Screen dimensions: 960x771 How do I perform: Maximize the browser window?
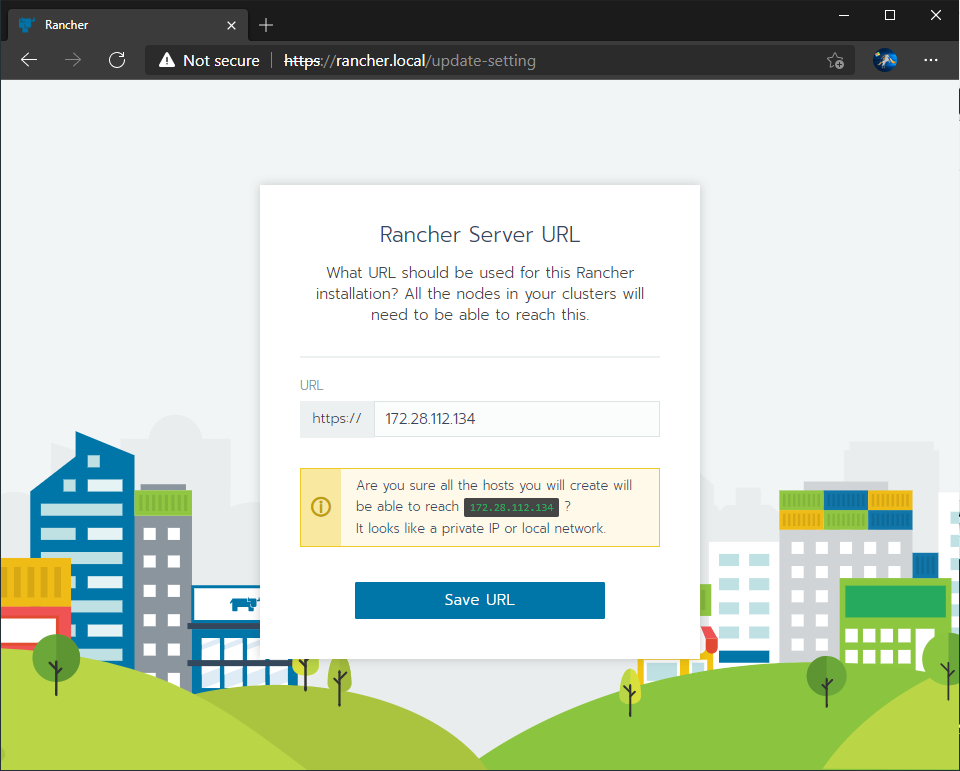[x=890, y=15]
